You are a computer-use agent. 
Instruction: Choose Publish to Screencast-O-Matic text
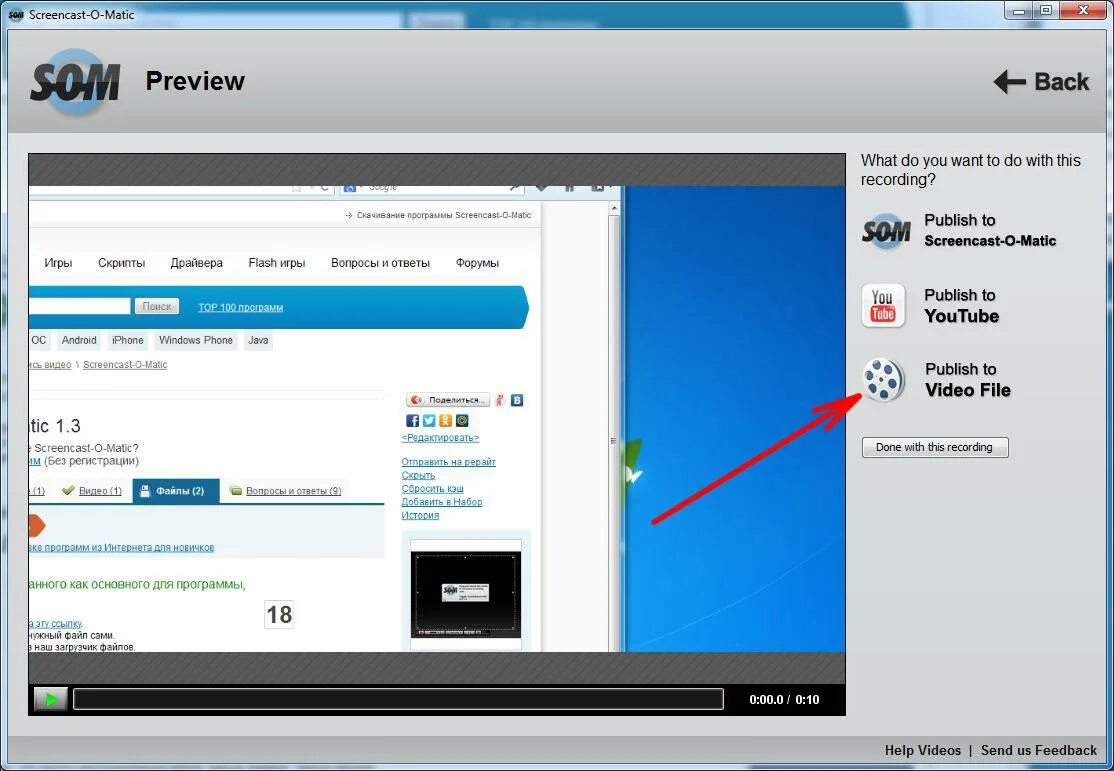pyautogui.click(x=990, y=230)
